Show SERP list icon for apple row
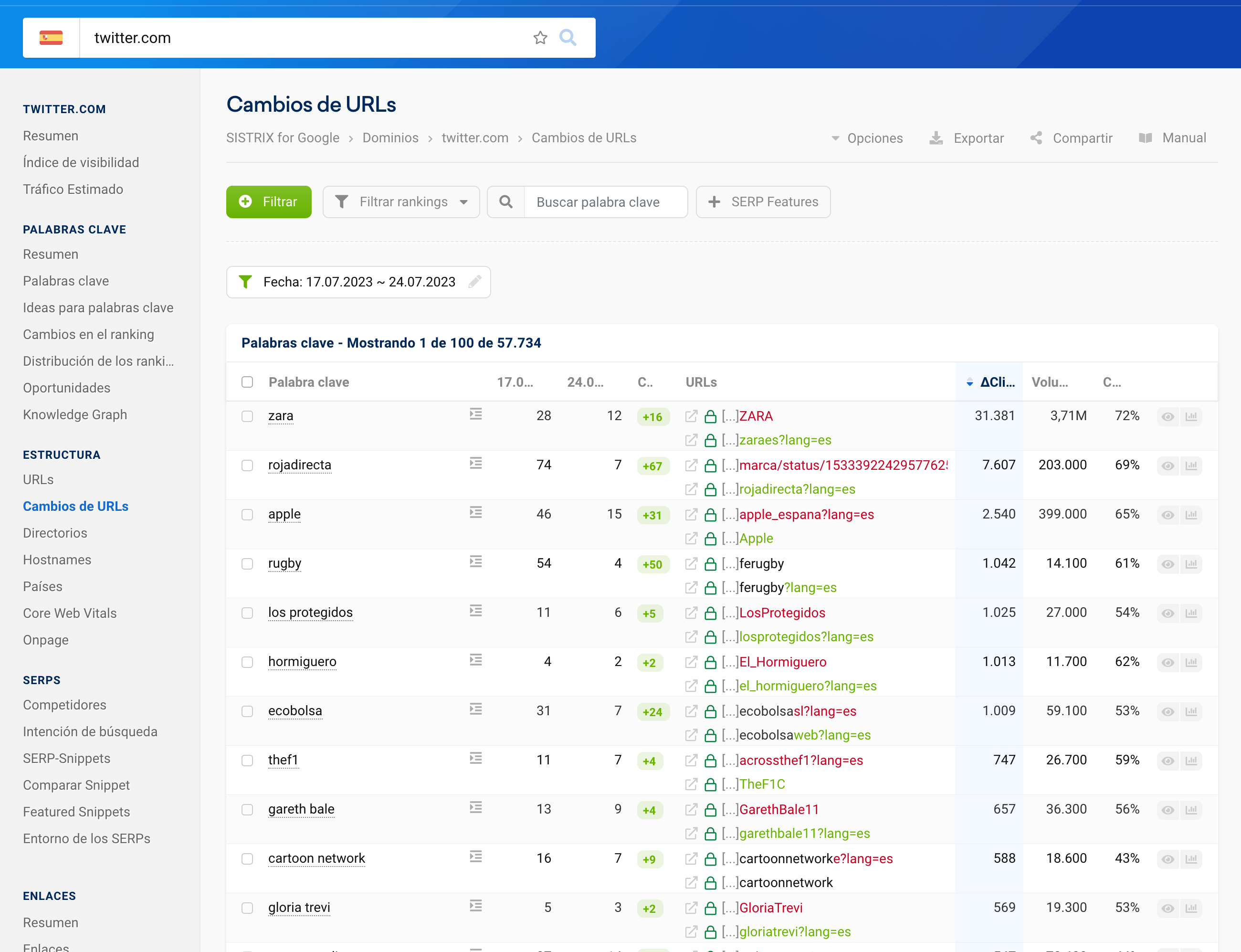The height and width of the screenshot is (952, 1241). (x=476, y=513)
